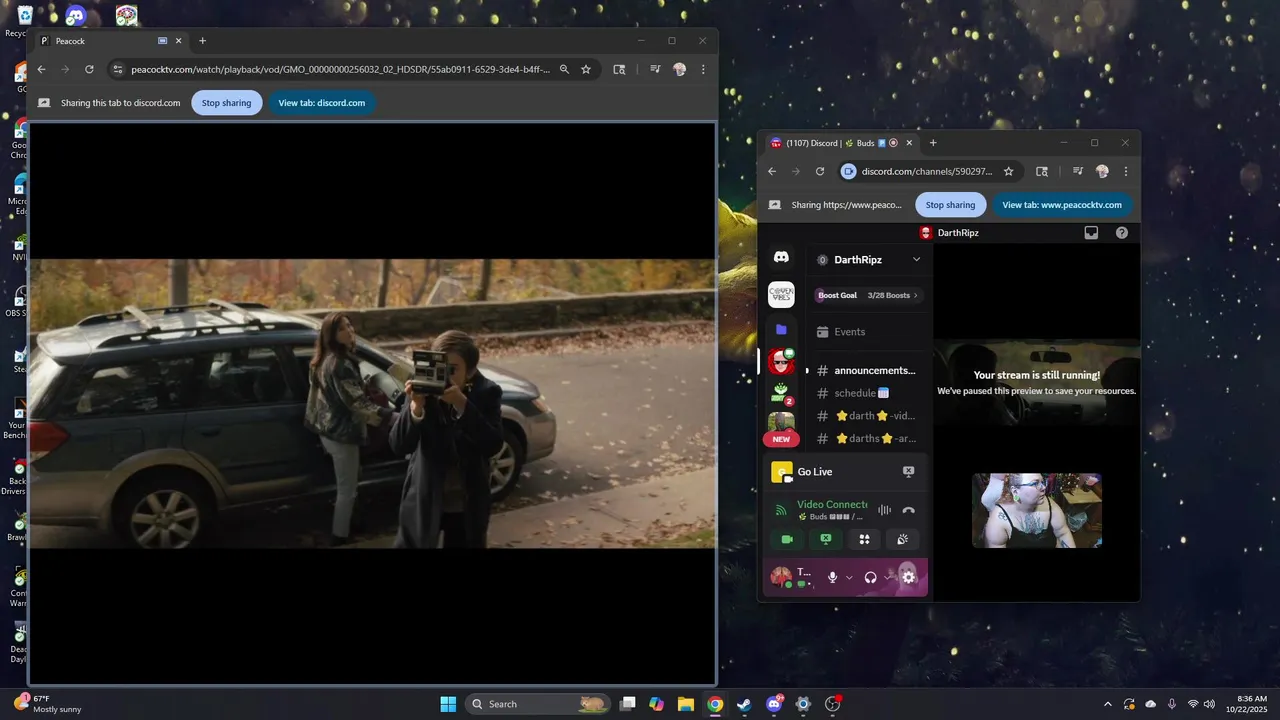Toggle screen sharing in Discord
Viewport: 1280px width, 720px height.
[x=826, y=539]
